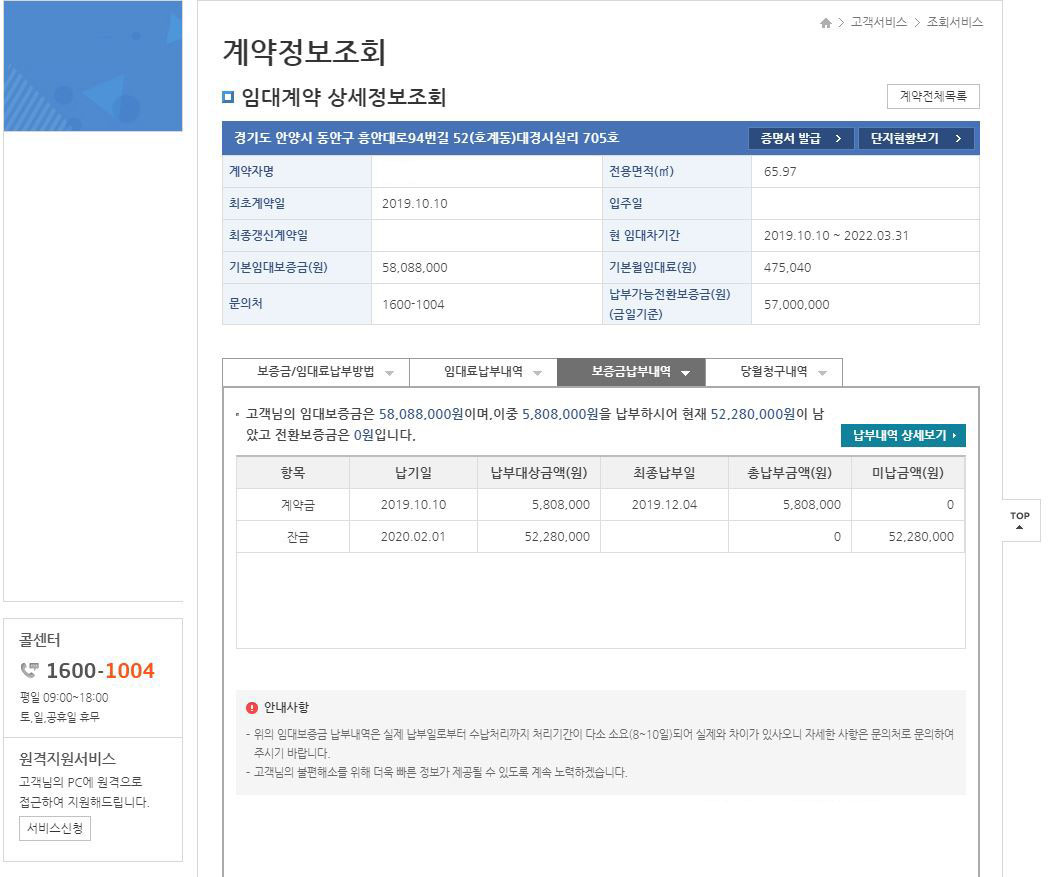Expand arrow on 당월청구내역 tab
The image size is (1048, 877).
coord(823,373)
